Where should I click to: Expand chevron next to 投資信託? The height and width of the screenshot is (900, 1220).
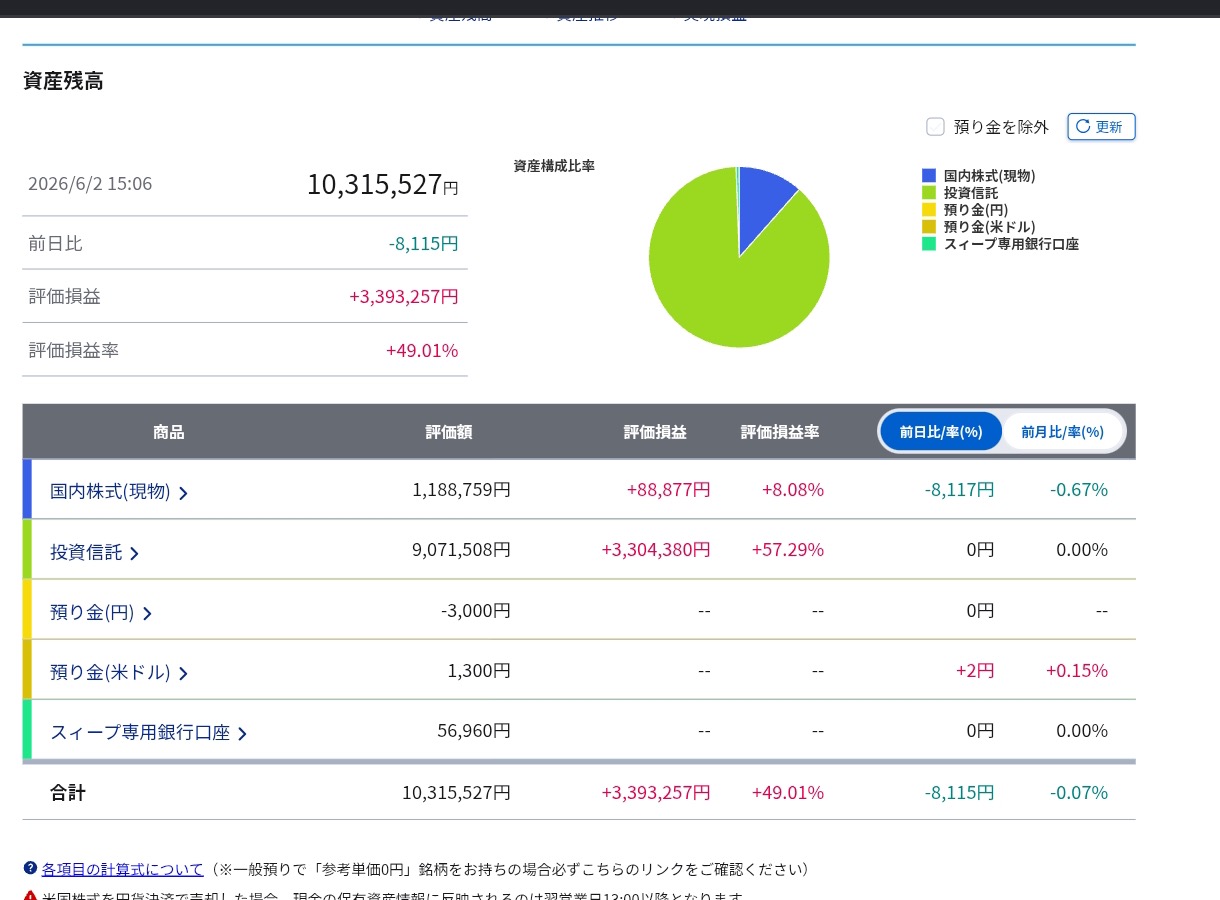135,553
